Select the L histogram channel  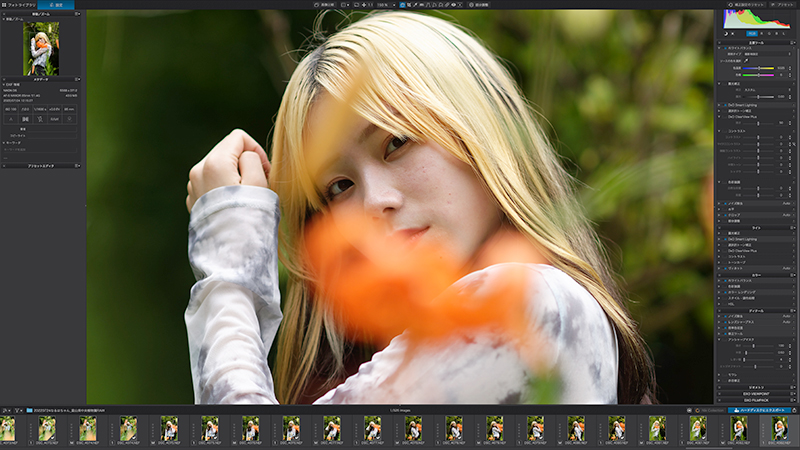784,34
